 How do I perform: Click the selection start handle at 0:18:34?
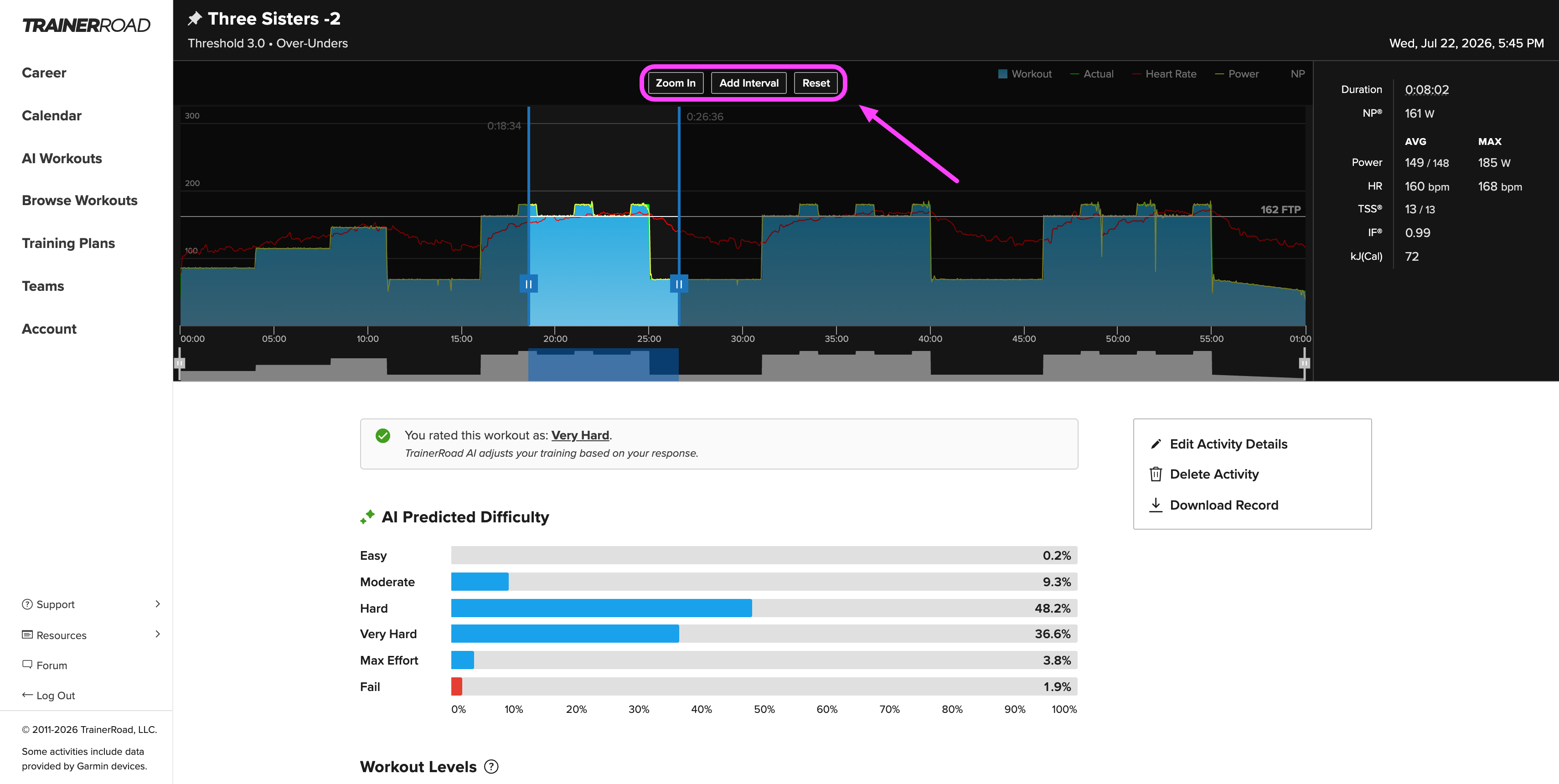[x=528, y=284]
